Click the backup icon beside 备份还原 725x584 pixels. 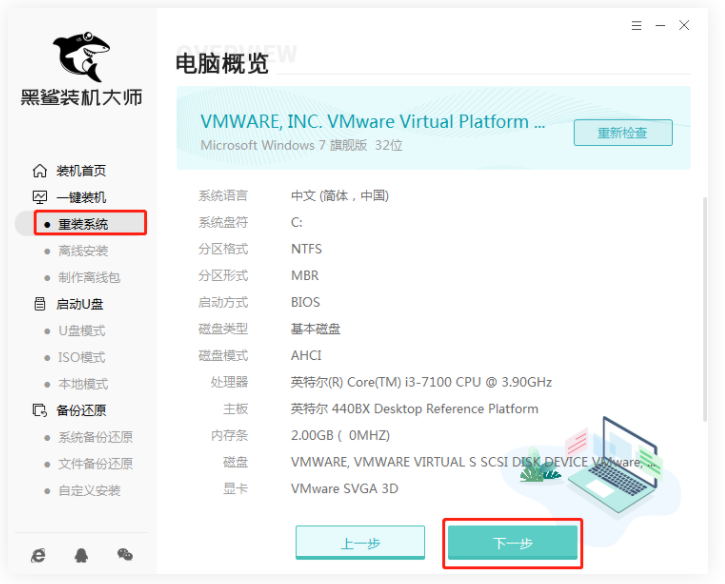click(40, 410)
